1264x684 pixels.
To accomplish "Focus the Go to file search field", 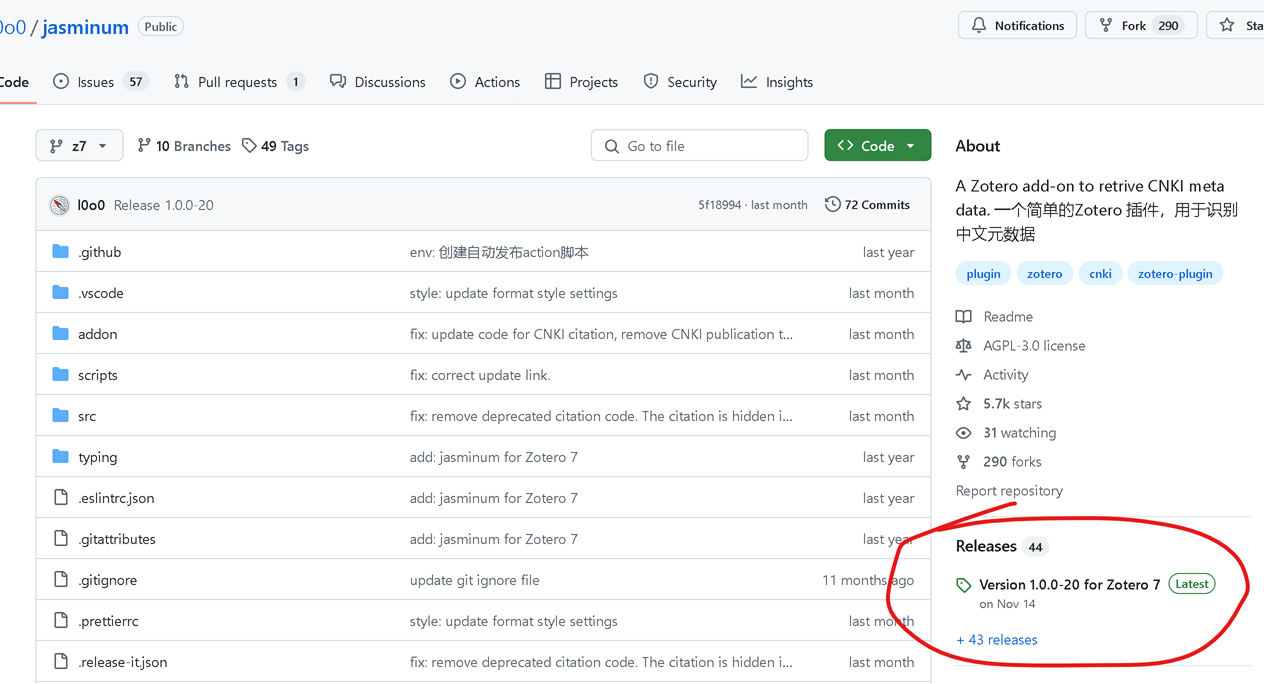I will tap(700, 145).
